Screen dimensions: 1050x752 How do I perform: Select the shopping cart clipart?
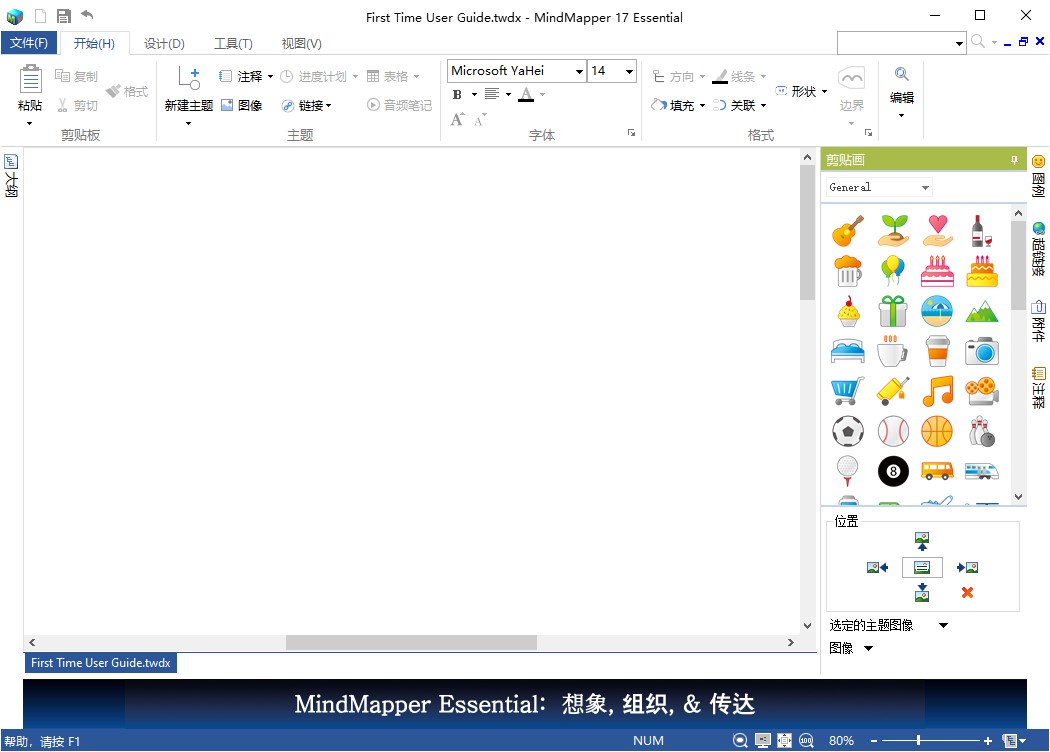pos(848,391)
